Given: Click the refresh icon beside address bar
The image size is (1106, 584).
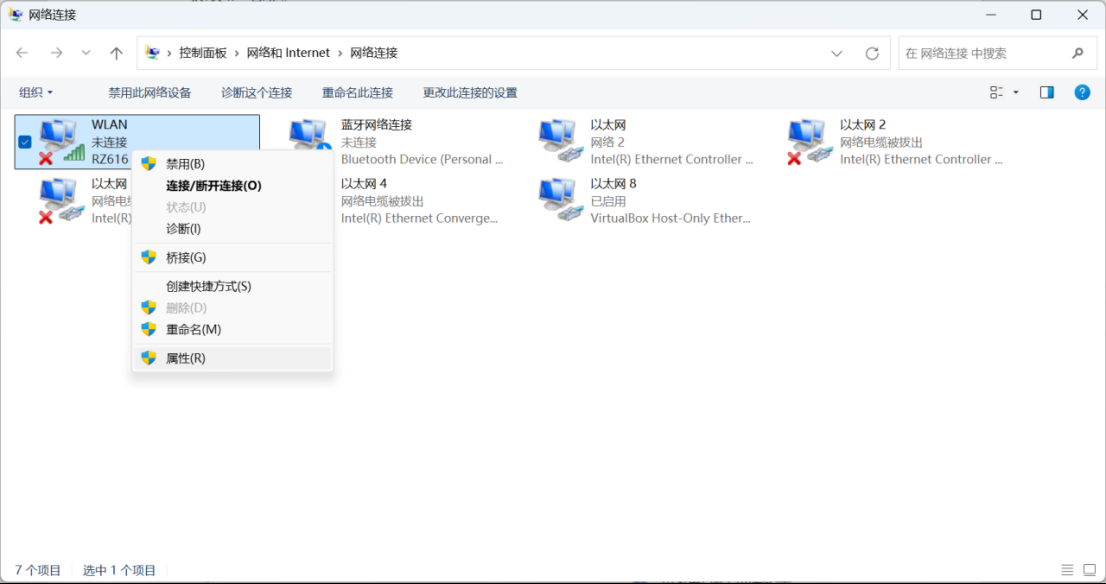Looking at the screenshot, I should click(873, 54).
